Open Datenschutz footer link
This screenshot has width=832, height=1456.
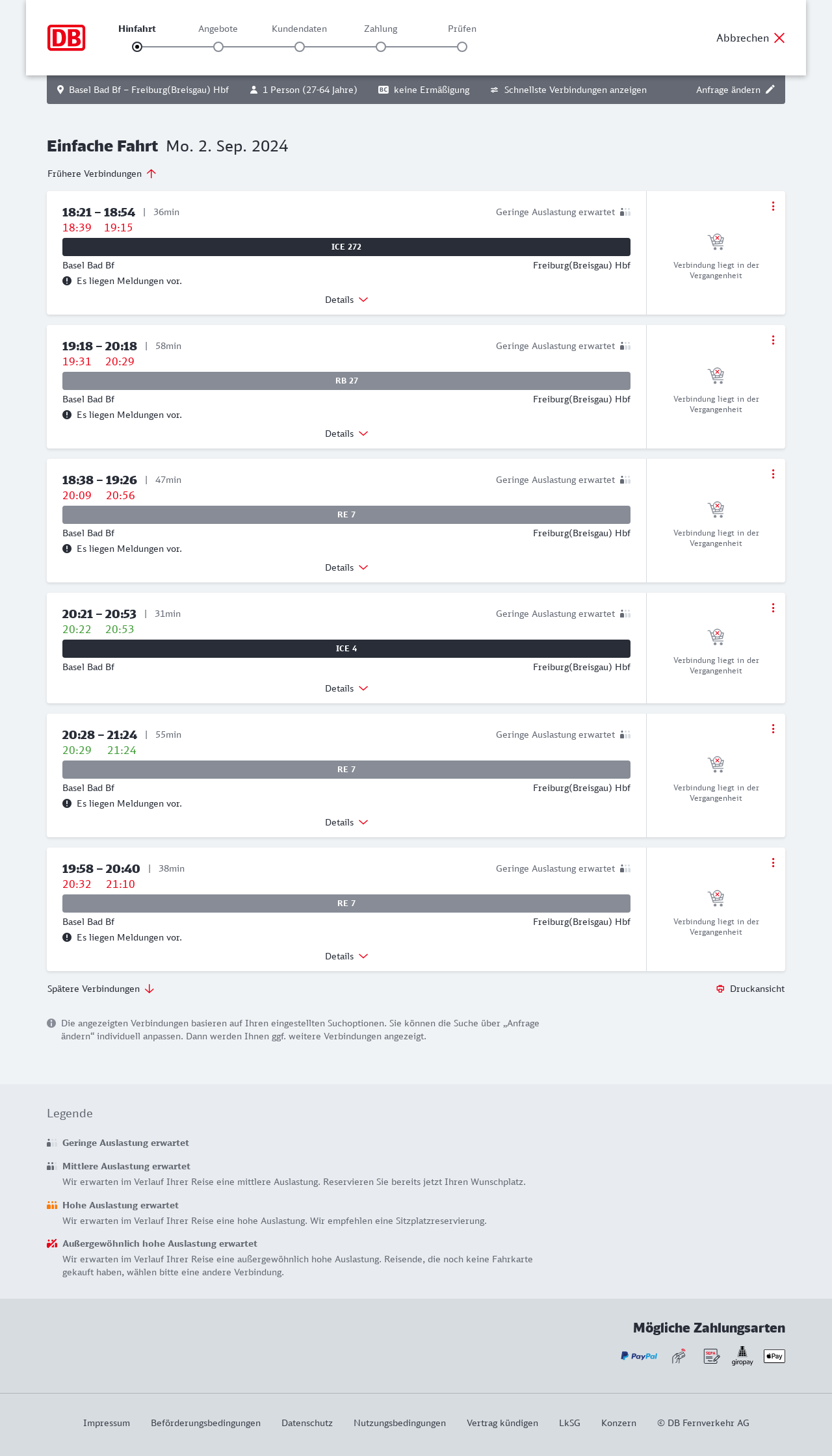(307, 1423)
